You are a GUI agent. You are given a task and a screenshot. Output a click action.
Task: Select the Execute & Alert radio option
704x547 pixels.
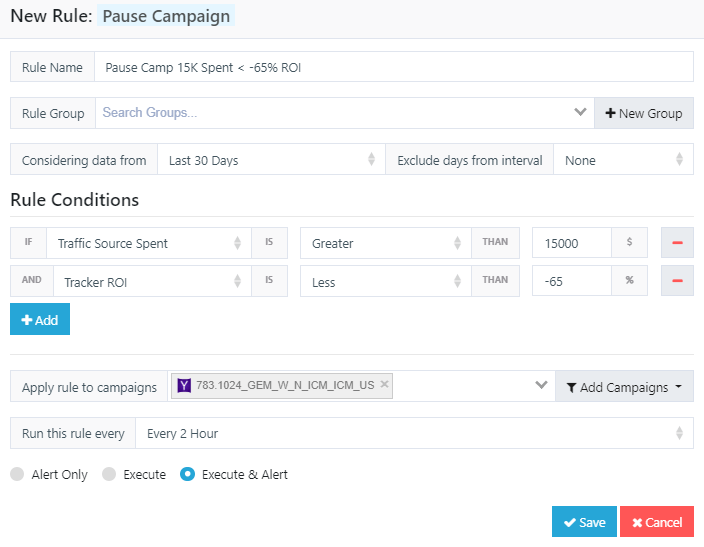187,474
